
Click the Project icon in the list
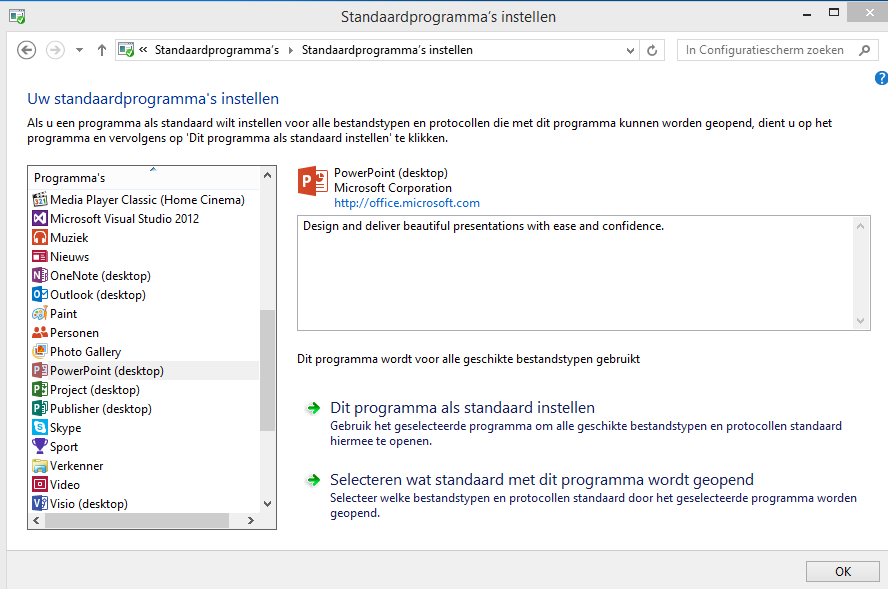pyautogui.click(x=40, y=389)
